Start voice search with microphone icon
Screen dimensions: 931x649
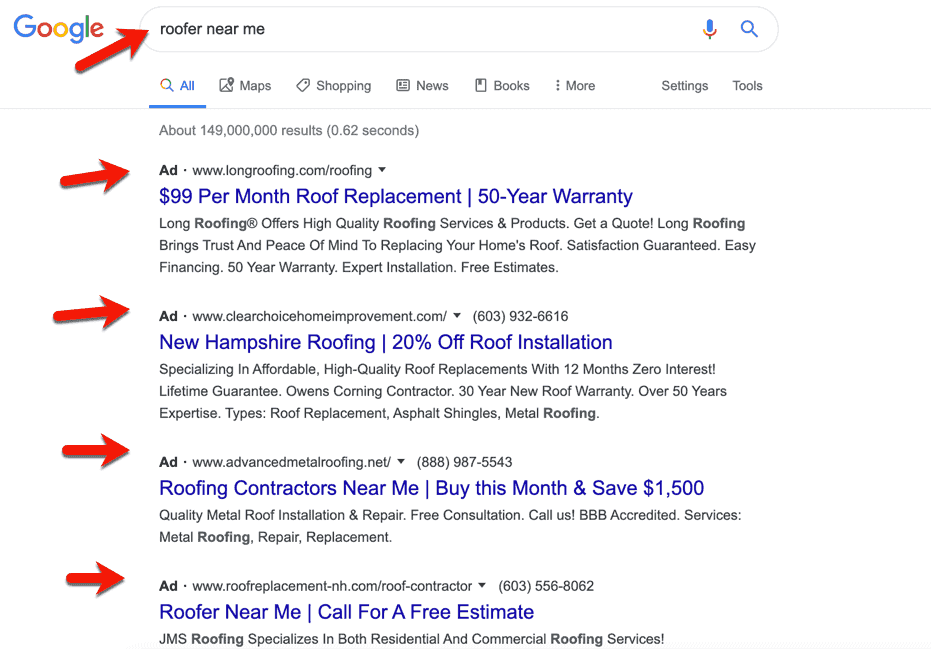point(709,29)
